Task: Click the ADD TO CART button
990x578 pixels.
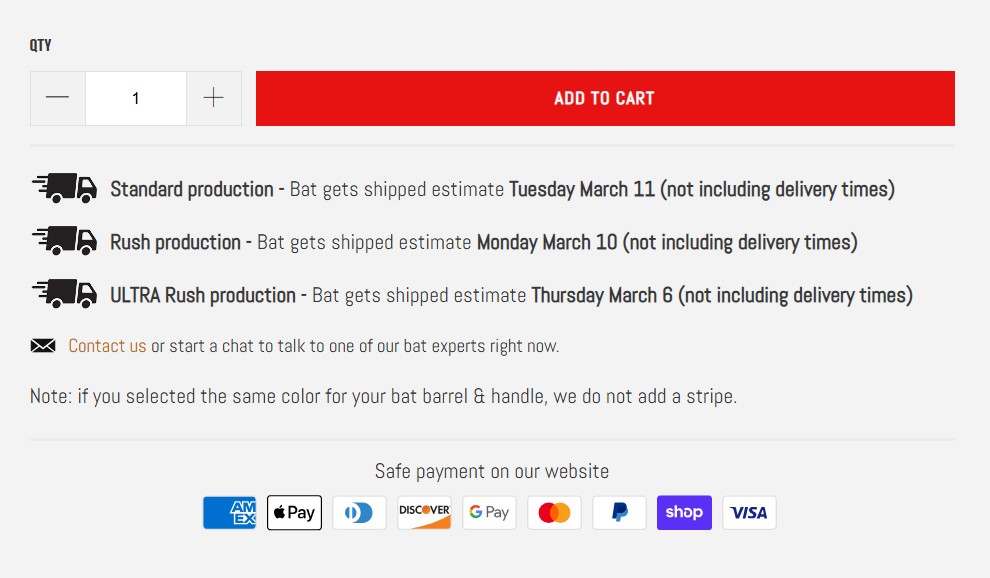Action: click(x=605, y=98)
